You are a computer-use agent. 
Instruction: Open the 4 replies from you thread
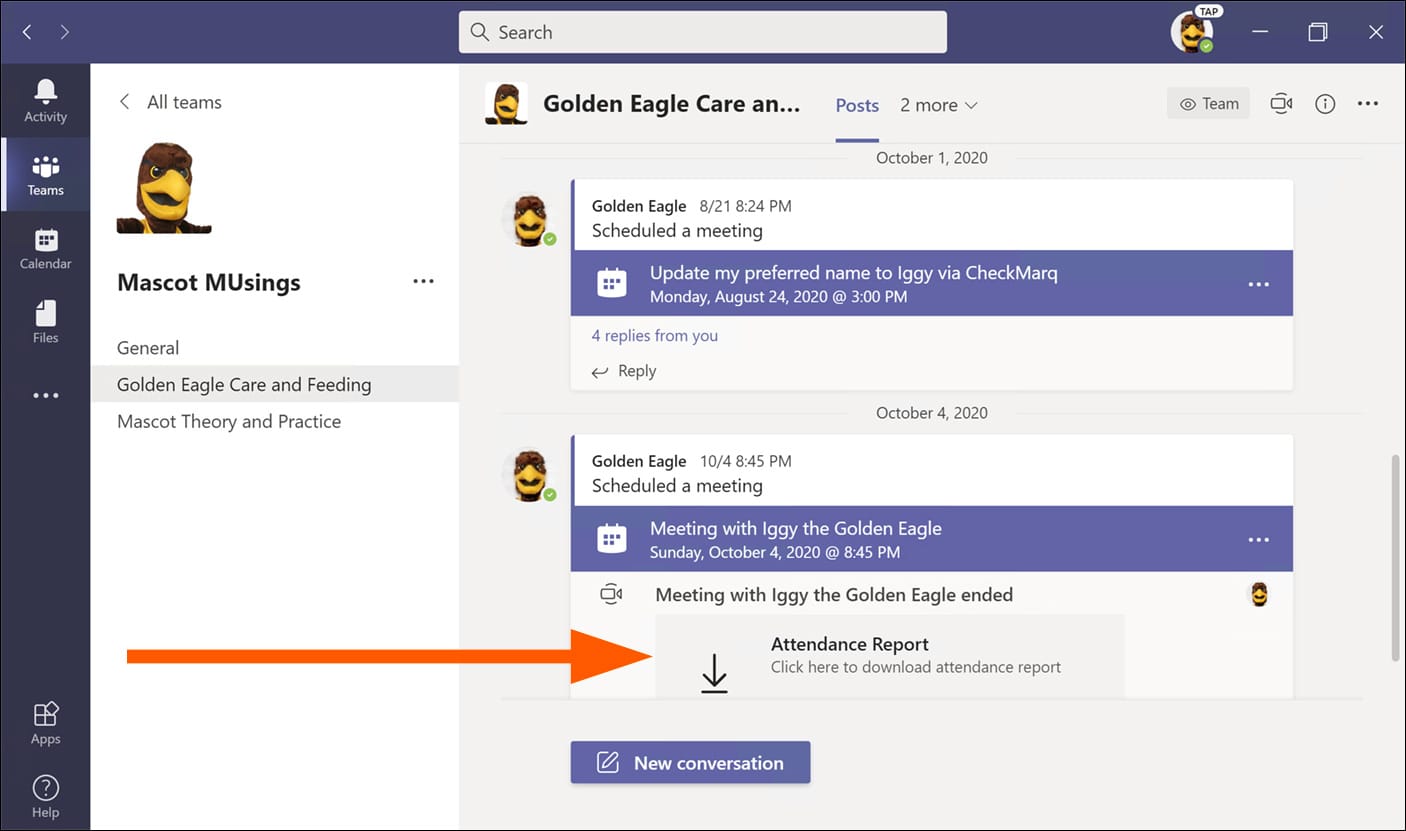click(655, 335)
